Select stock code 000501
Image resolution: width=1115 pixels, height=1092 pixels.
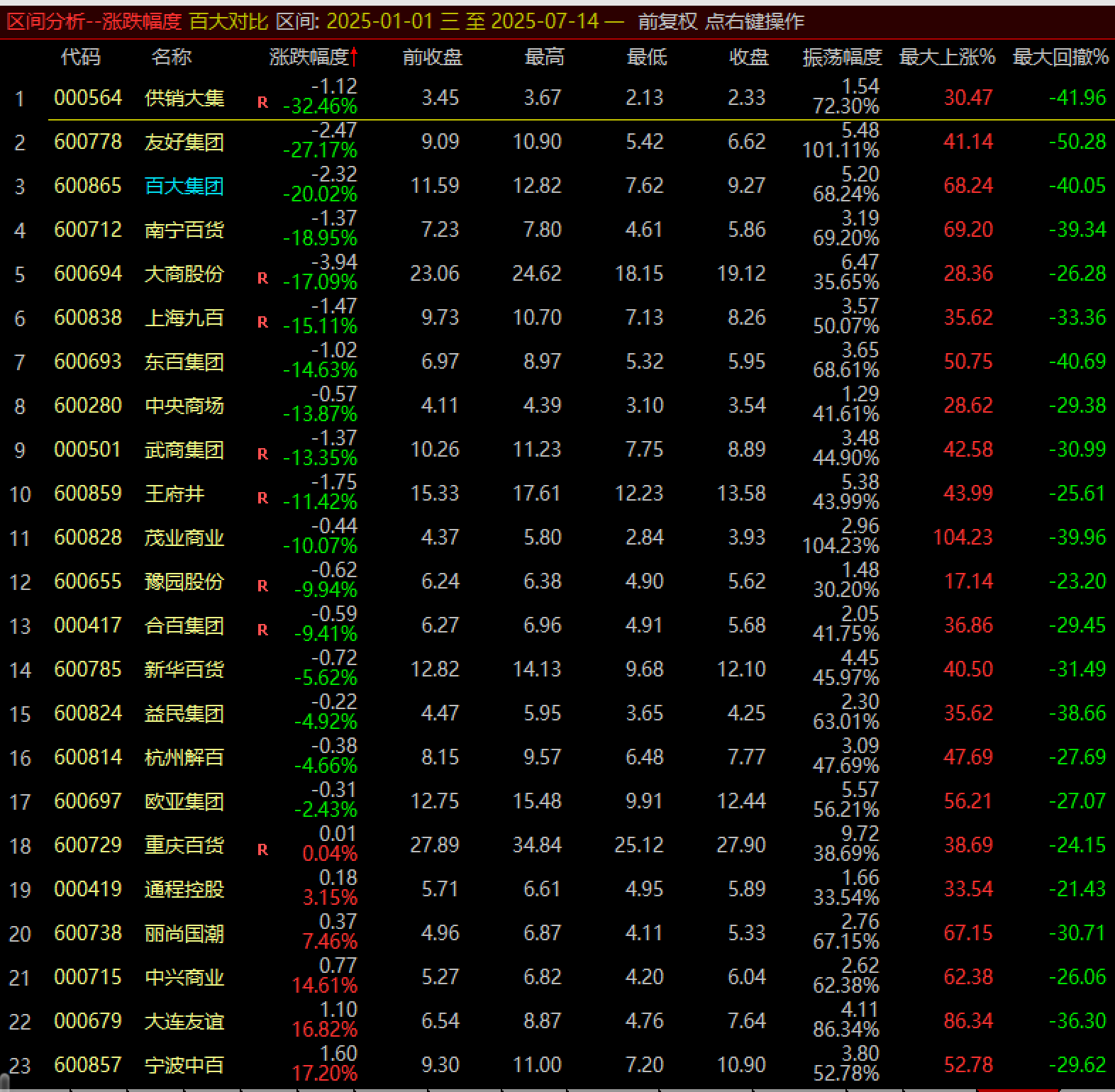[x=88, y=450]
